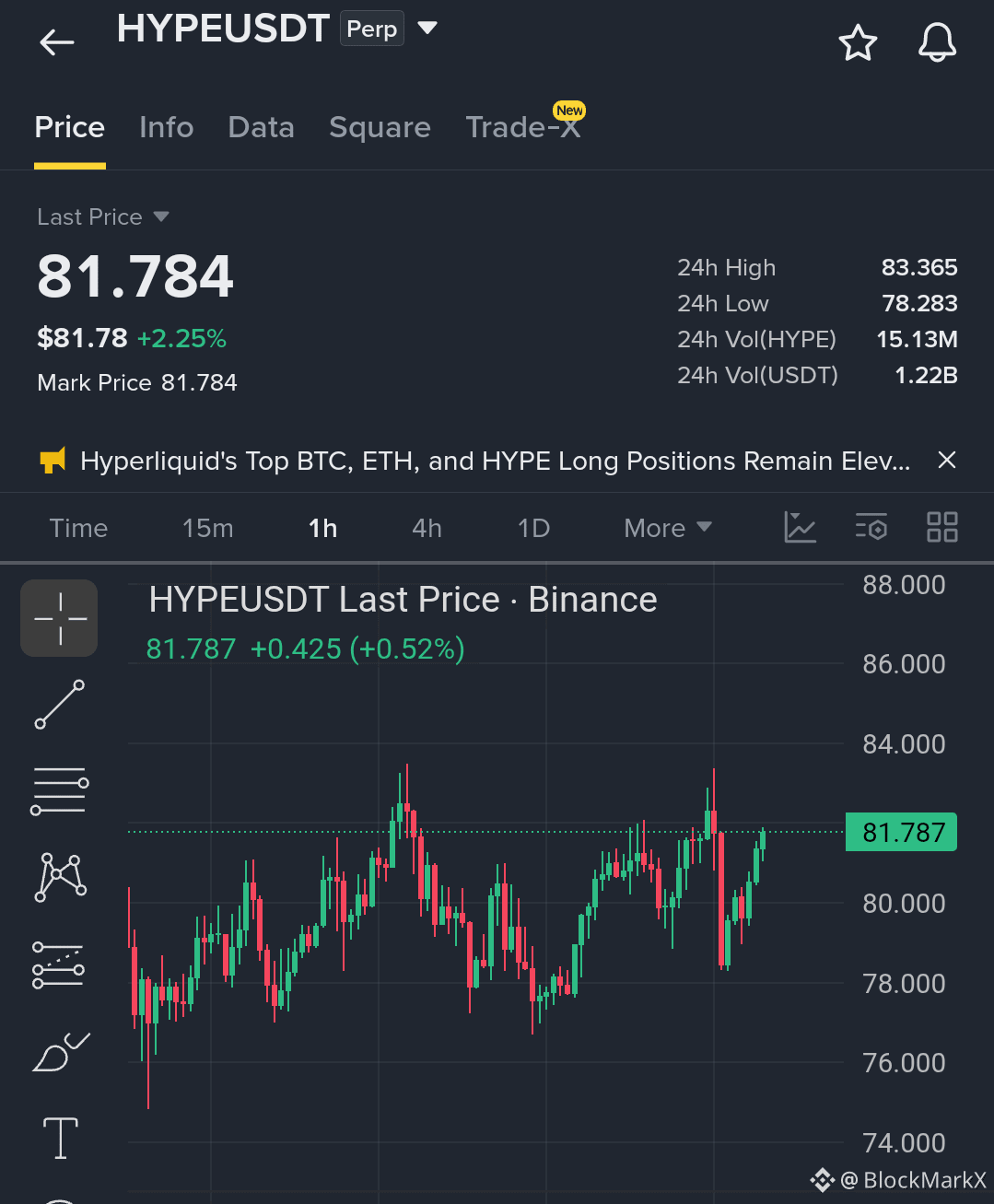
Task: Tap the New badge on Trade-X
Action: [569, 111]
